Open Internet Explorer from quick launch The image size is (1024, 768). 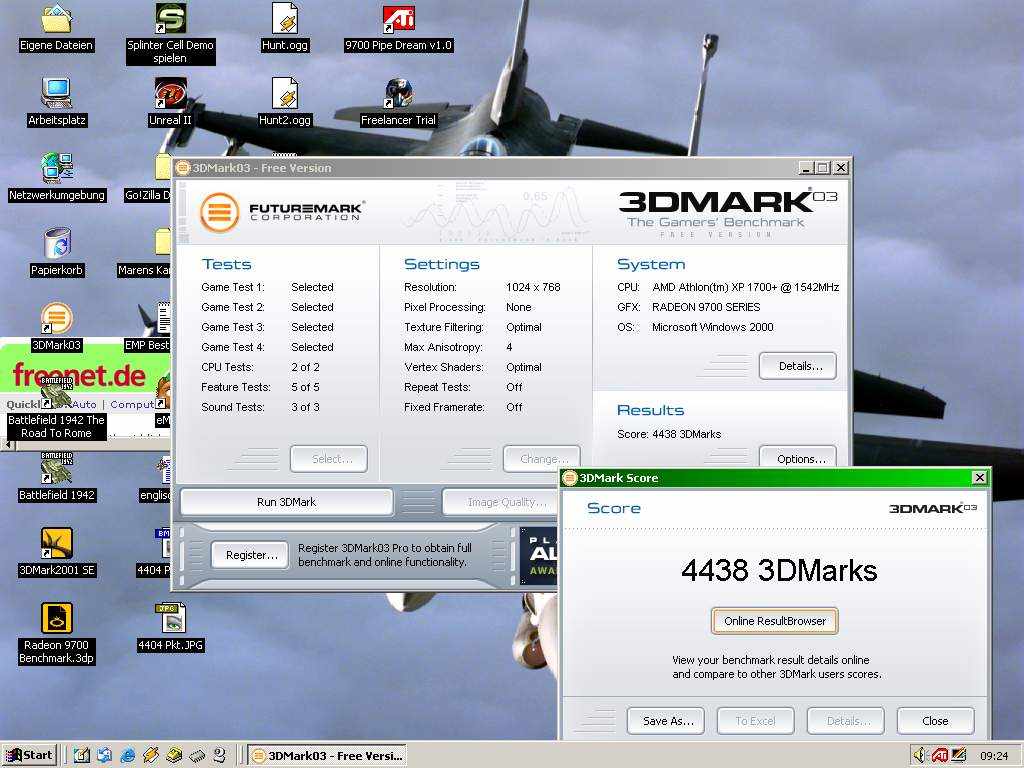point(128,756)
